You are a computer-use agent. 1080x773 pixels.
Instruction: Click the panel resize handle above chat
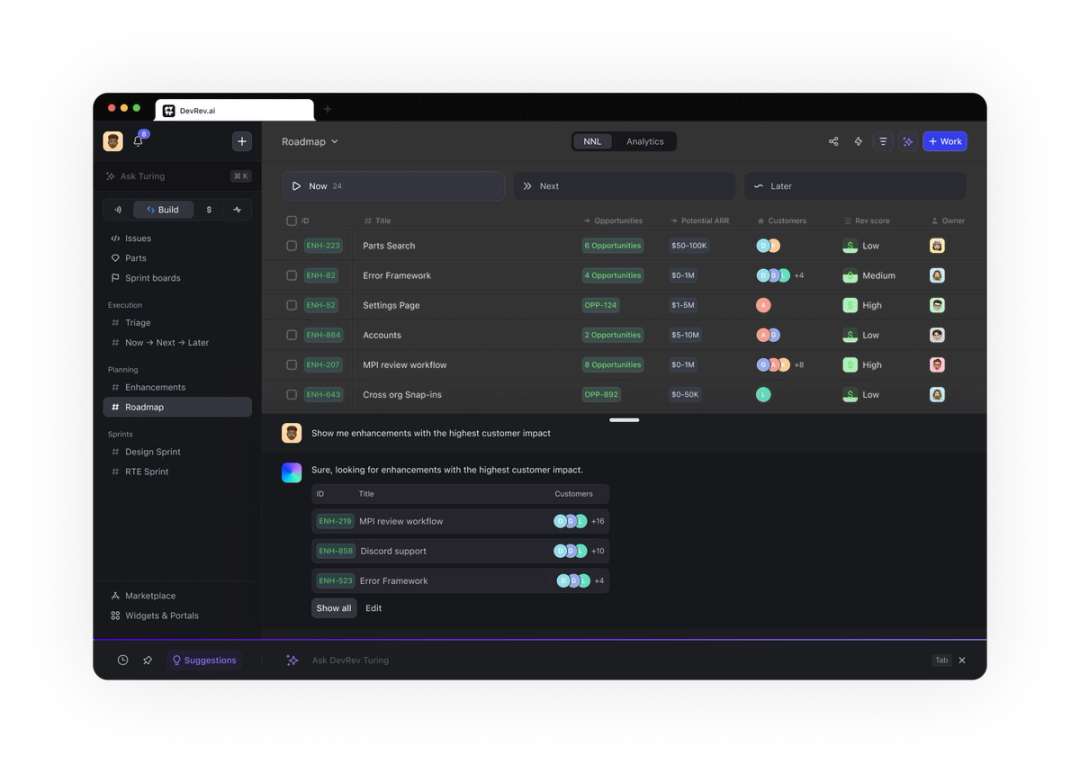click(624, 420)
